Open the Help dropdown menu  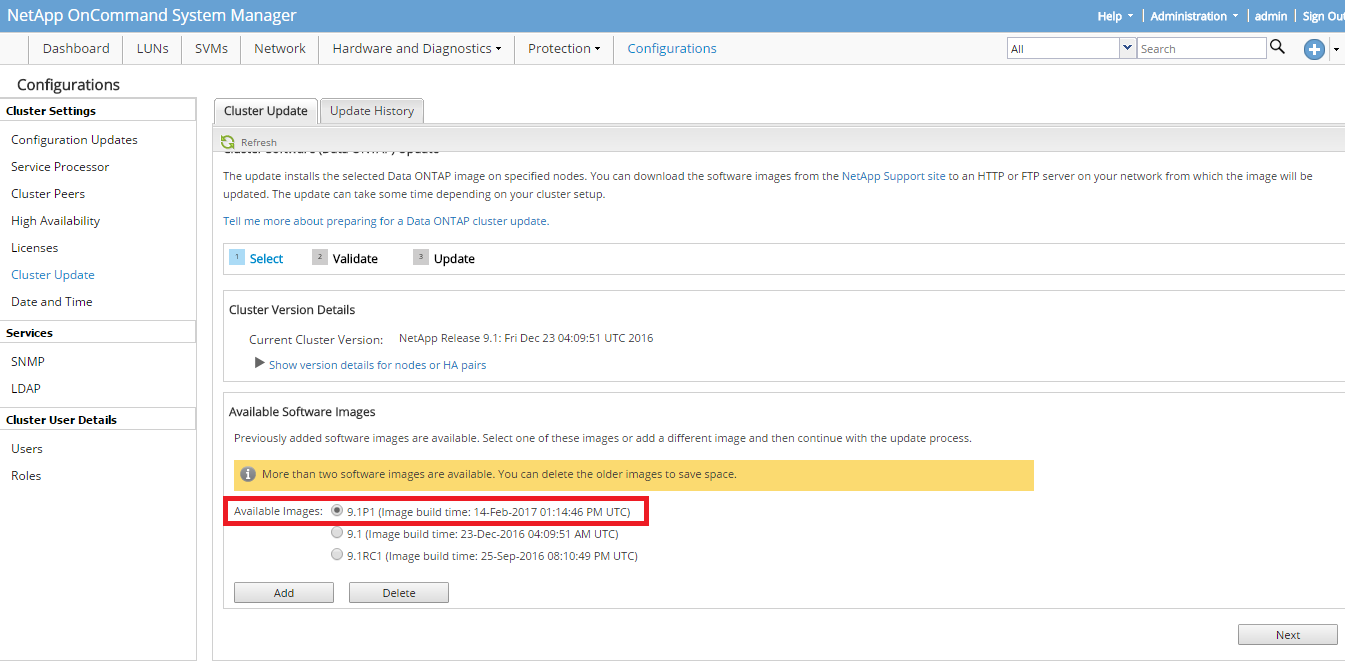pos(1115,16)
